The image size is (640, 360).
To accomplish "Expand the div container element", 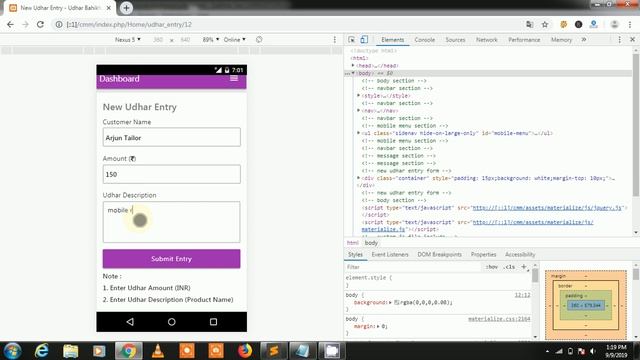I will tap(358, 178).
